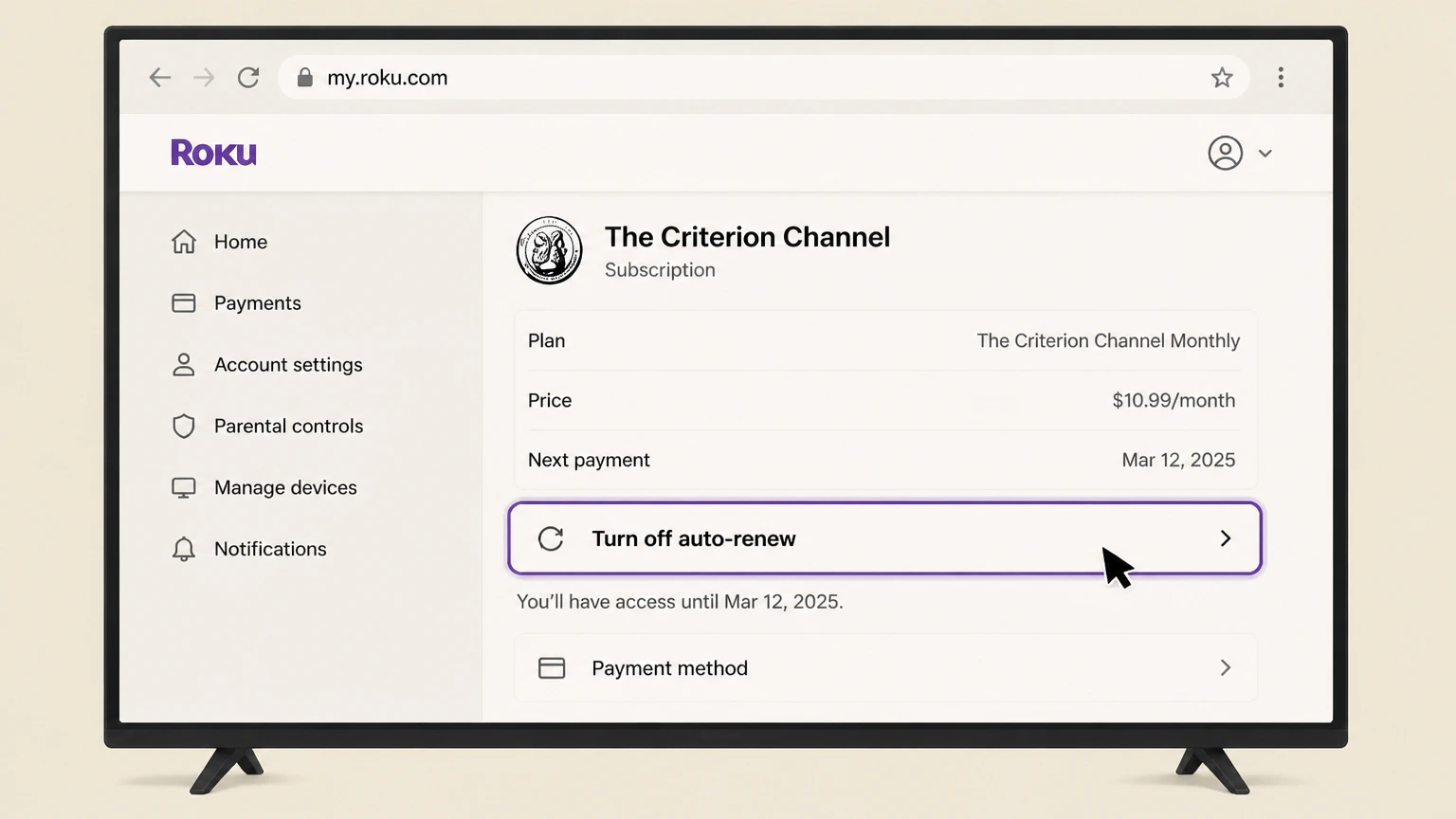Click the chevron on Turn off auto-renew
Screen dimensions: 1456x819
click(x=1226, y=538)
